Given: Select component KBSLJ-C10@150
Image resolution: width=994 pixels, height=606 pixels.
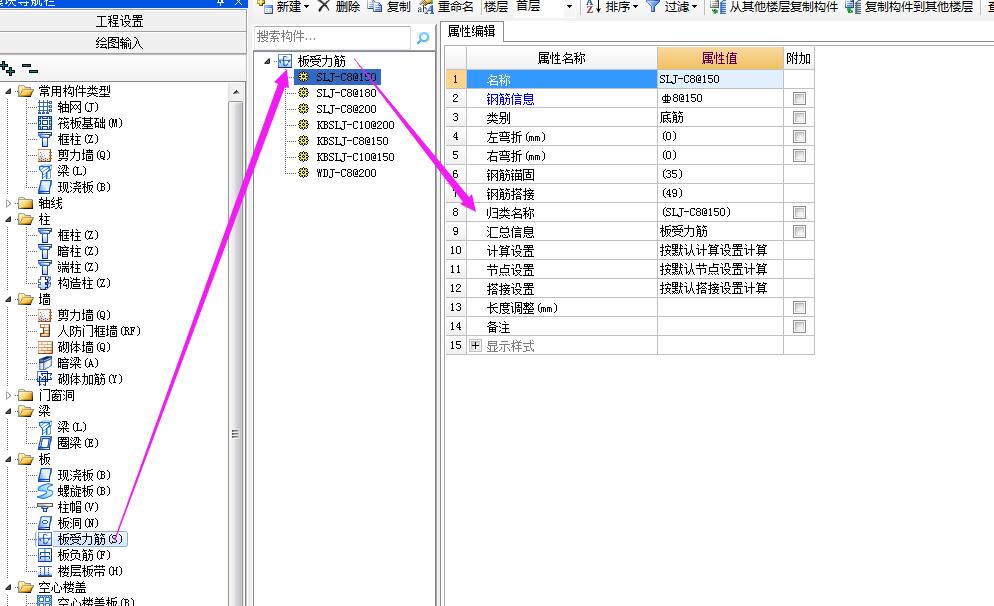Looking at the screenshot, I should click(355, 157).
